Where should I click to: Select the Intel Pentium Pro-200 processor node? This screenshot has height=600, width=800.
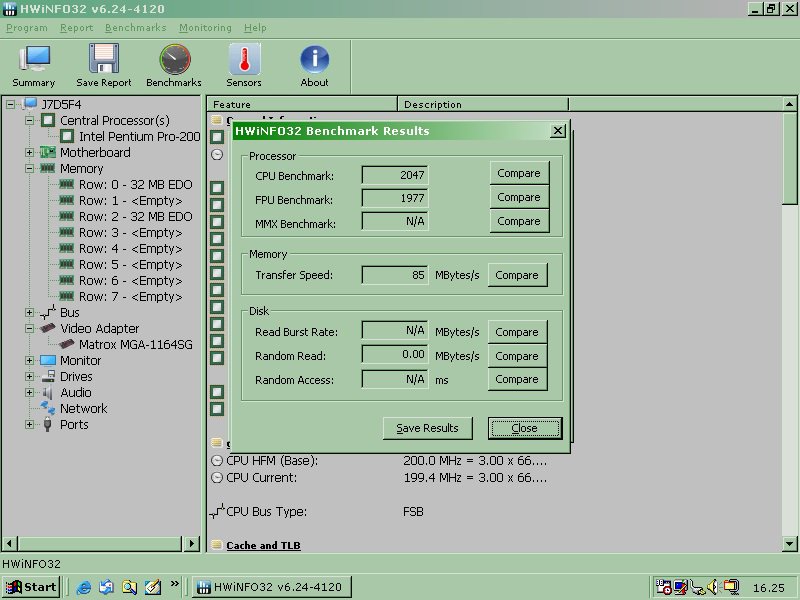coord(139,136)
